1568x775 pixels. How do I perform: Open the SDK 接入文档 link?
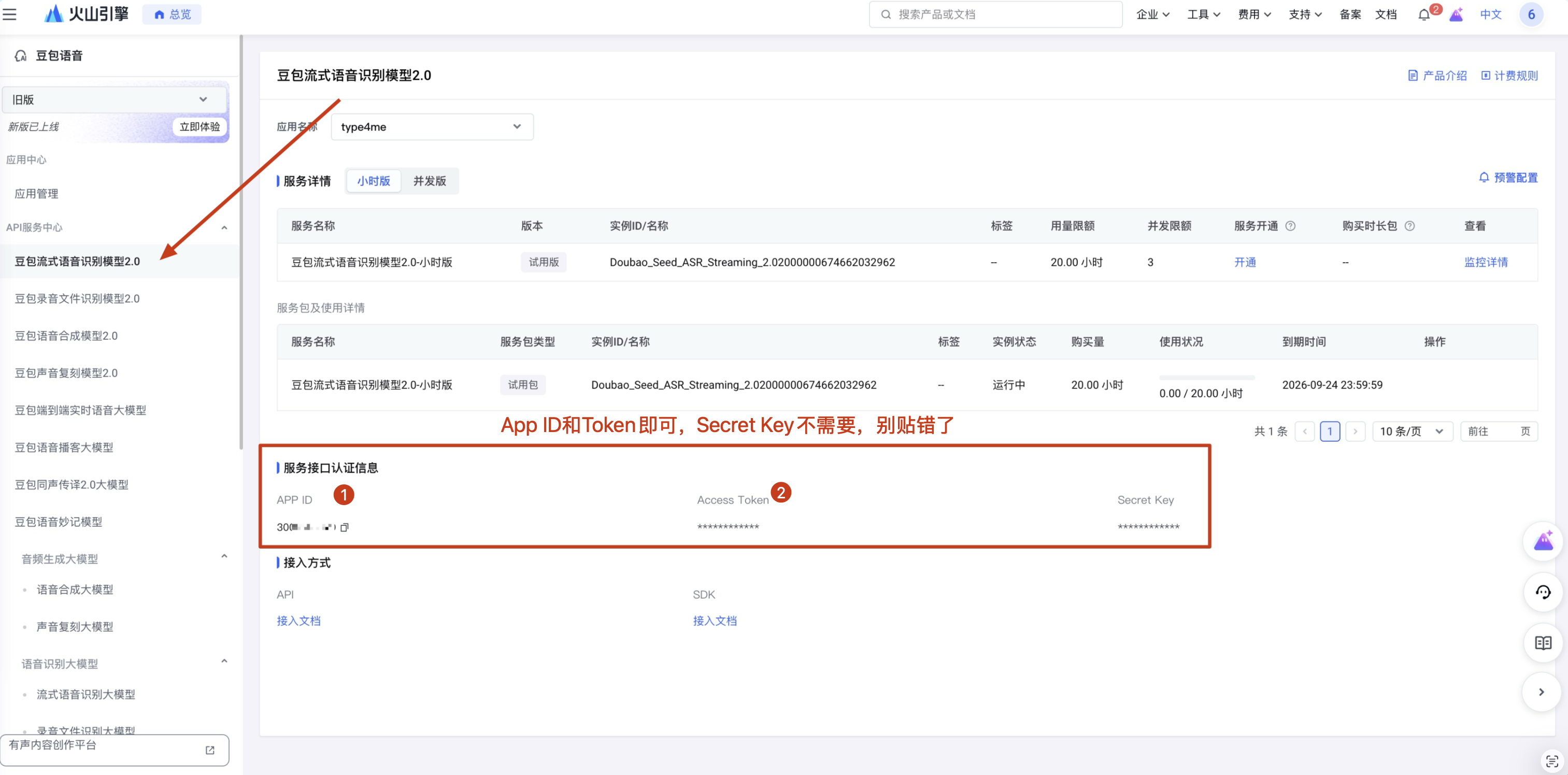point(715,621)
